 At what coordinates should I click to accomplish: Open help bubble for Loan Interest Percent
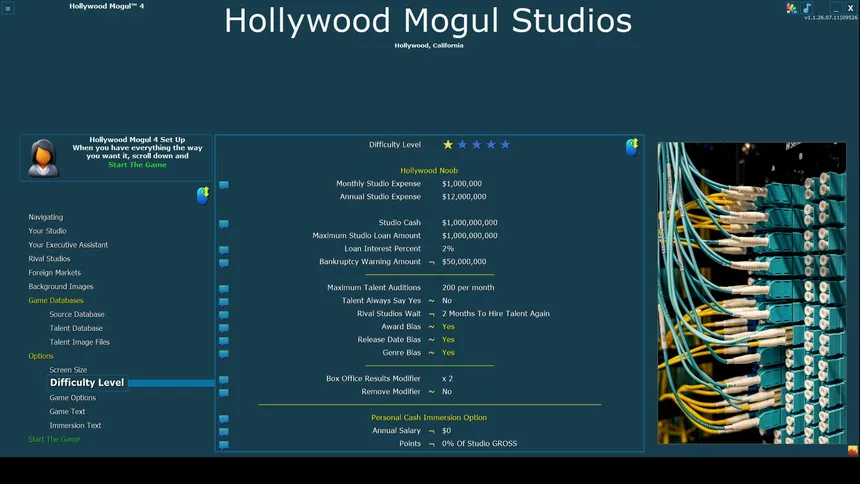click(224, 250)
